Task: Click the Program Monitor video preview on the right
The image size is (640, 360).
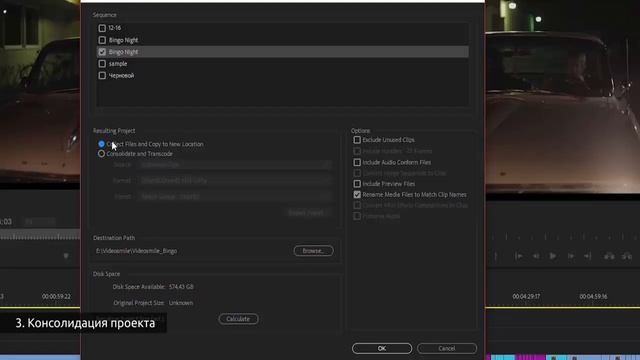Action: coord(562,98)
